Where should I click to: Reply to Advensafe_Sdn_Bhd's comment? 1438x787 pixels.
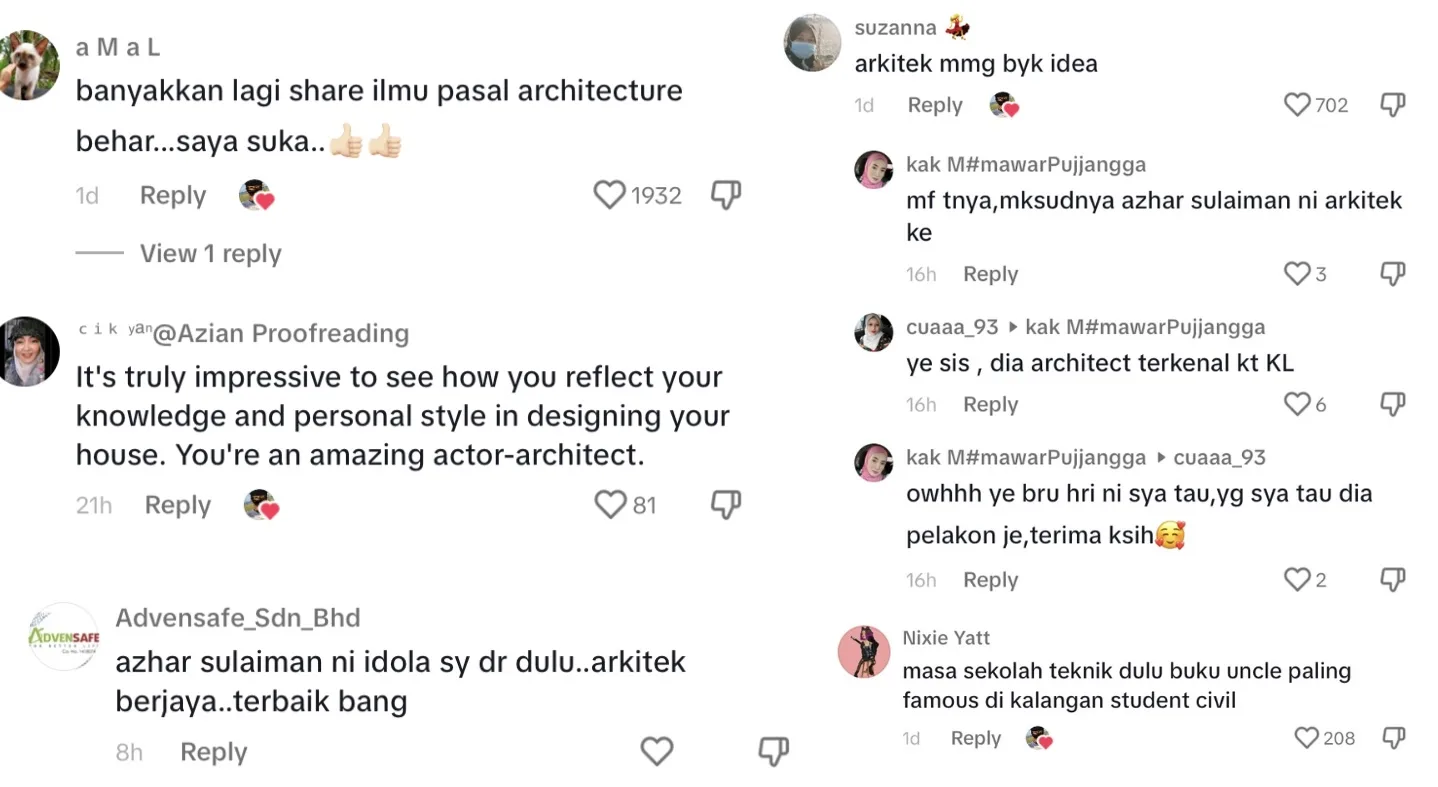(x=213, y=752)
